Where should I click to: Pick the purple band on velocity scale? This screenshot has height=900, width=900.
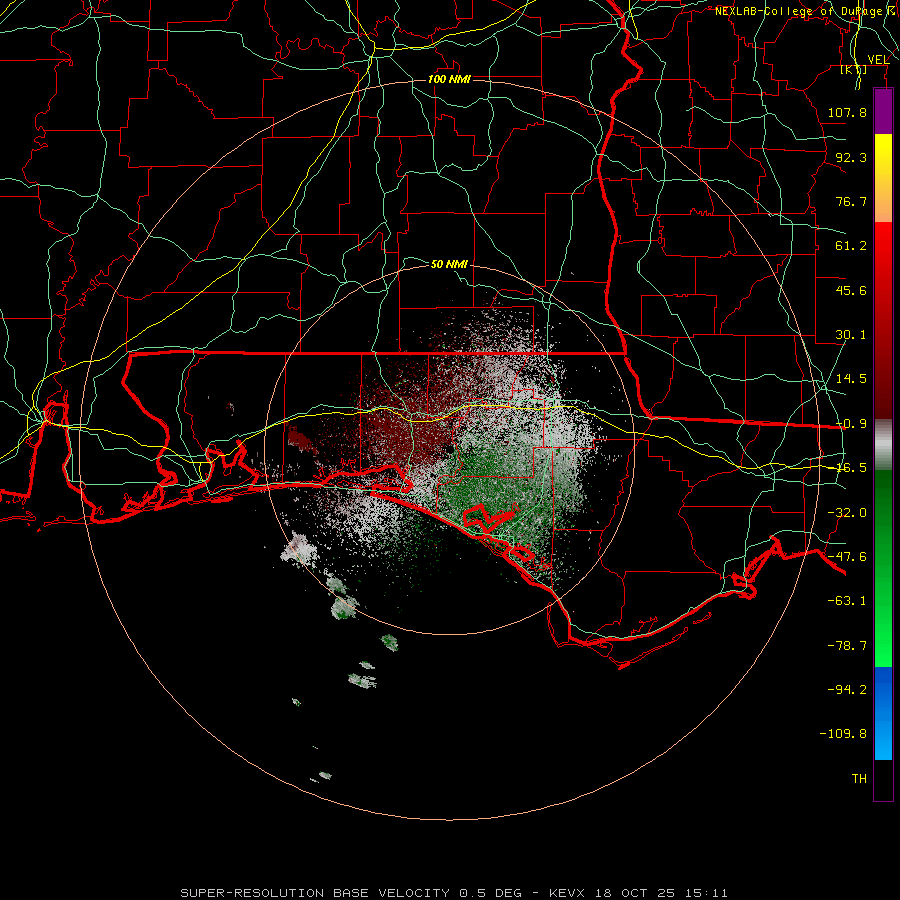click(883, 111)
